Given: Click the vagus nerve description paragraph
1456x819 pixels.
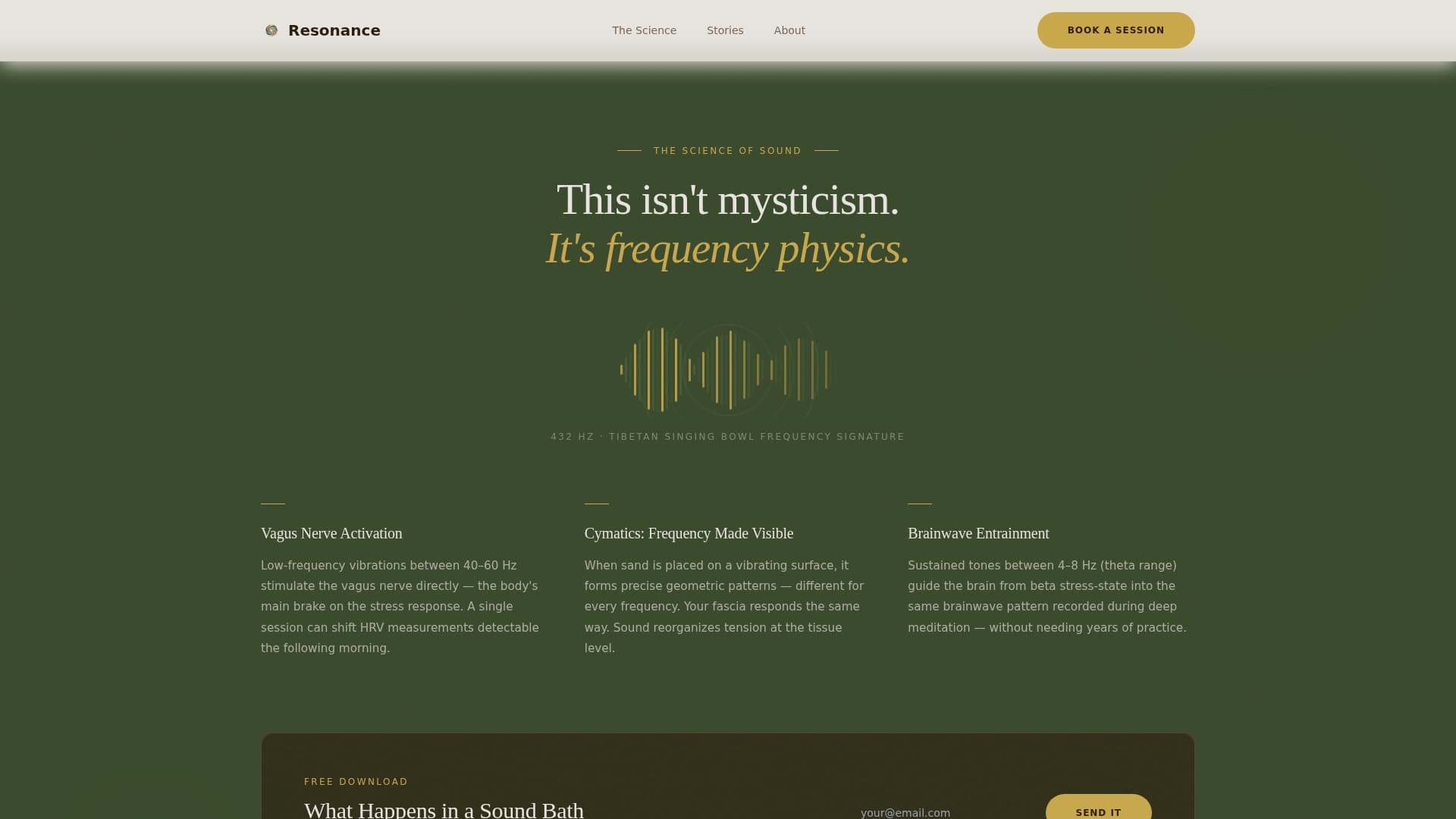Looking at the screenshot, I should 400,607.
